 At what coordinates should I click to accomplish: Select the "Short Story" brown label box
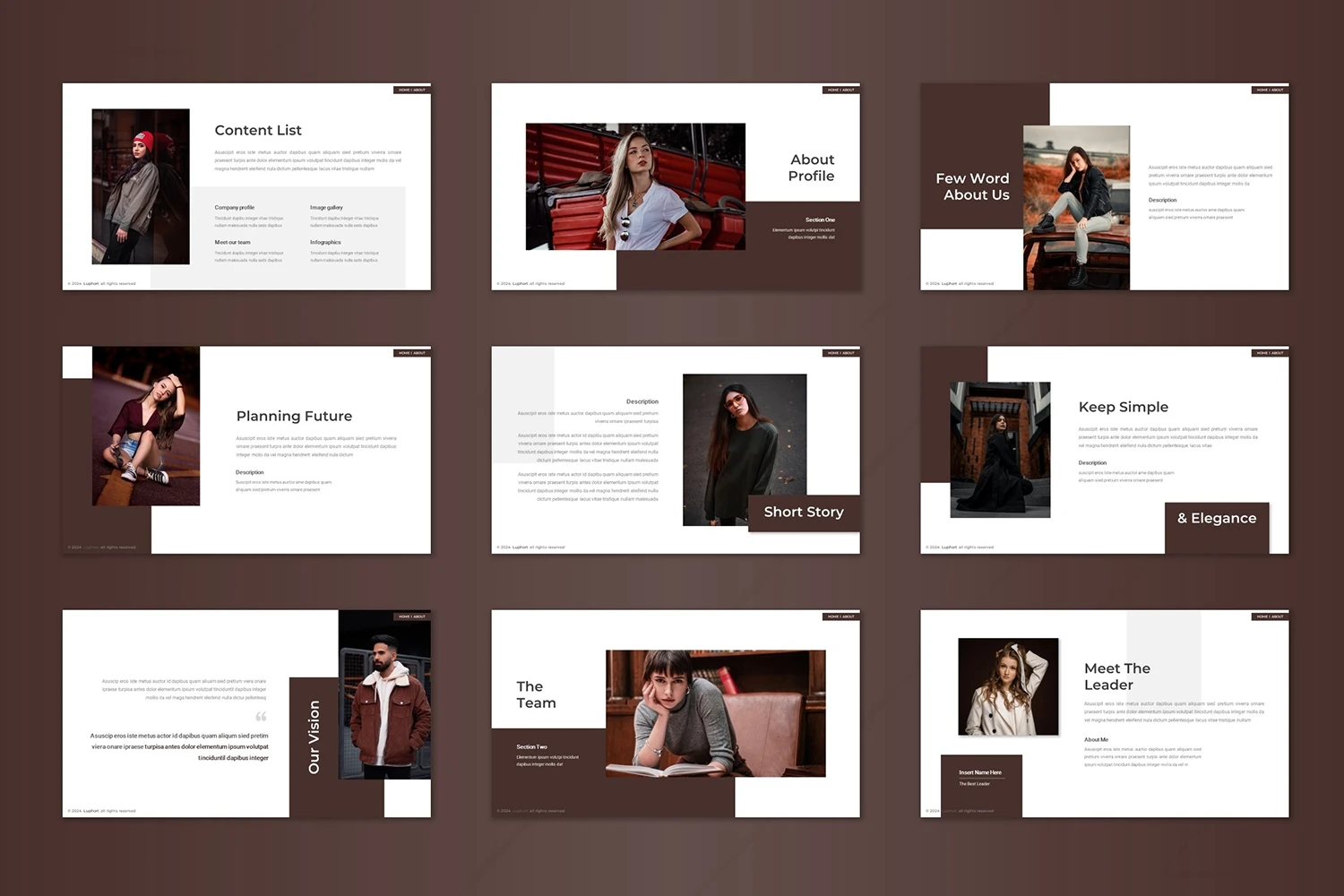[x=804, y=513]
